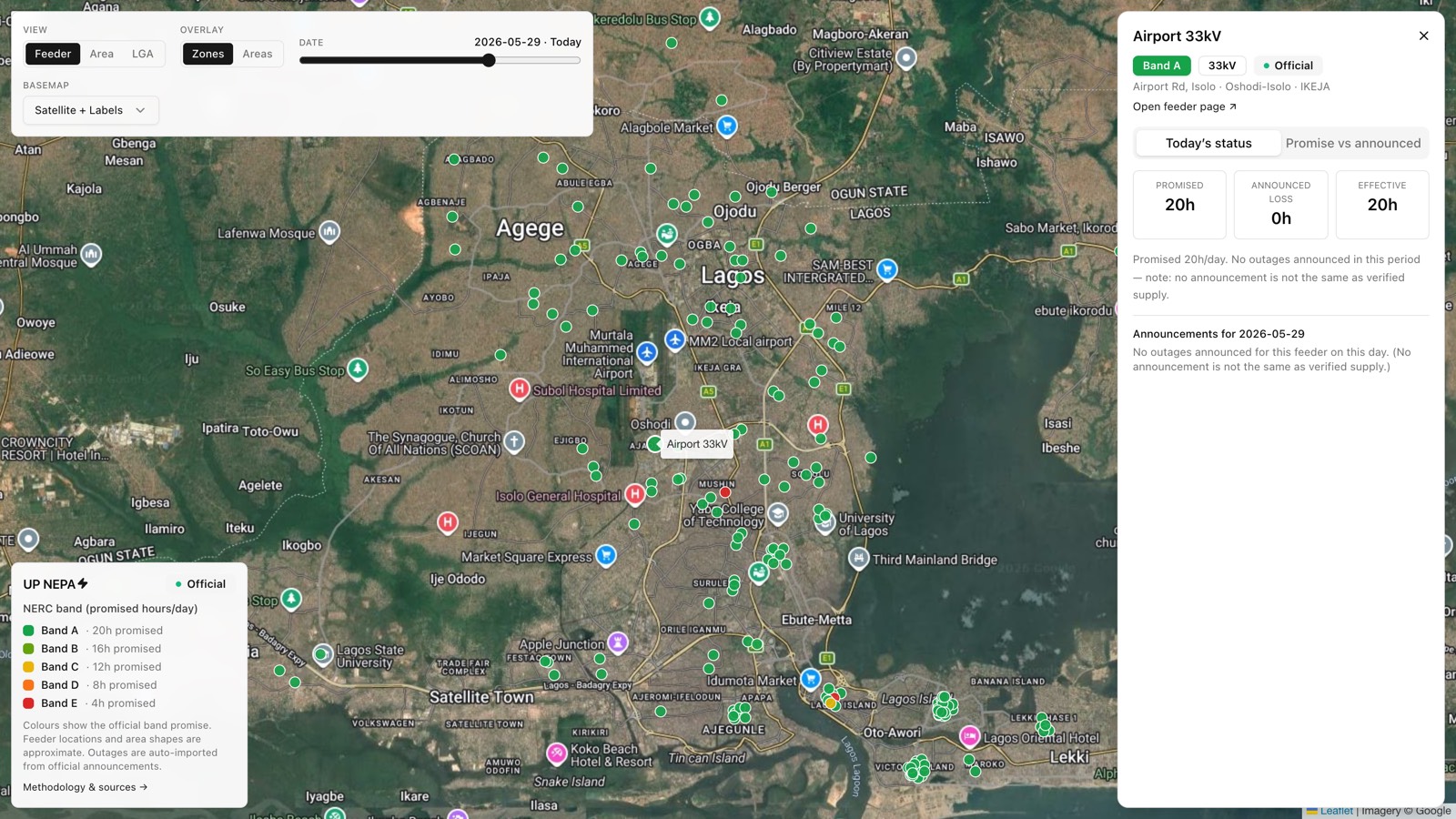This screenshot has width=1456, height=819.
Task: Click the Citiview Estate marker icon
Action: [905, 58]
